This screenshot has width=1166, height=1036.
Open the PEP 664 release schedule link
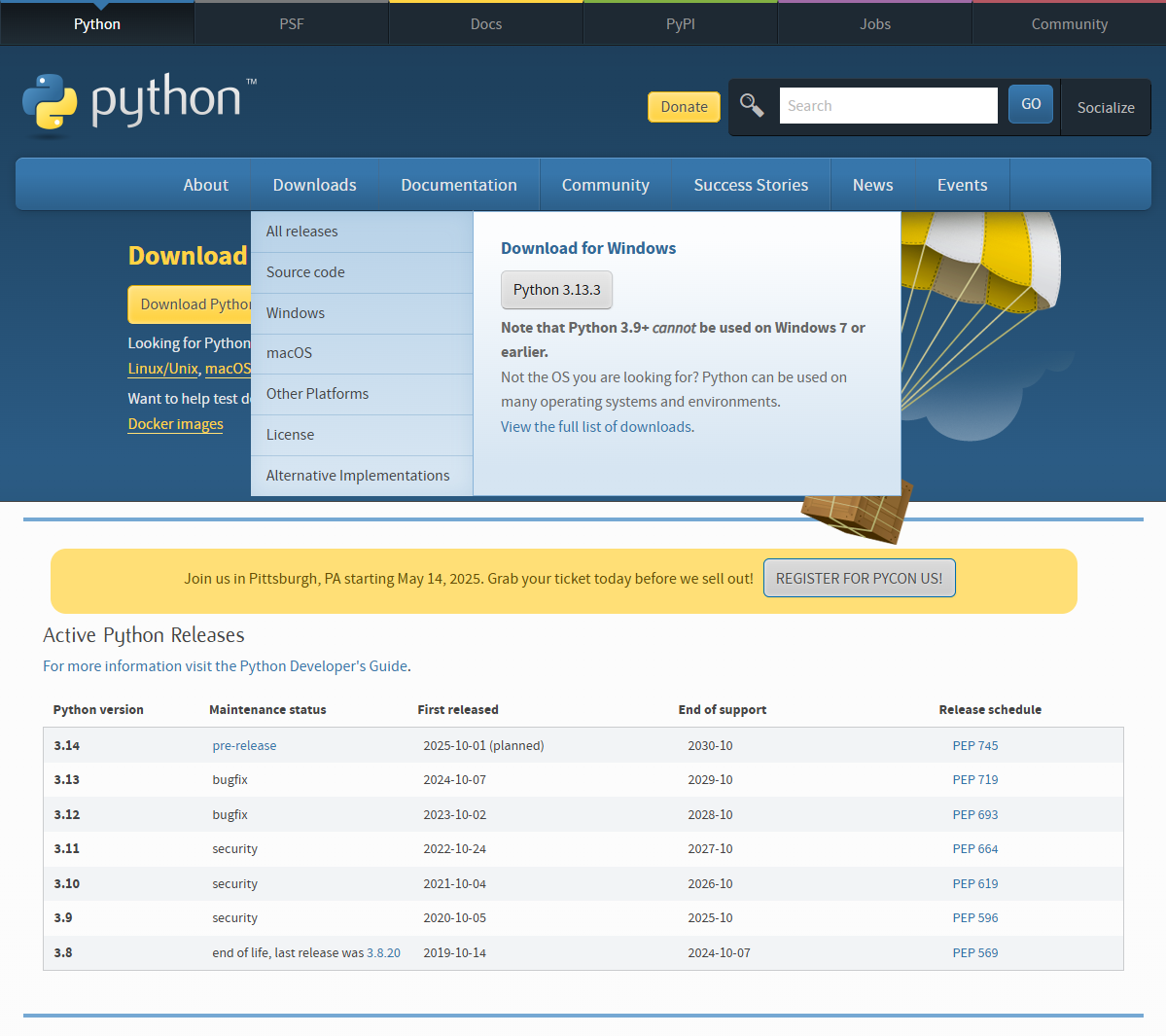[x=974, y=848]
